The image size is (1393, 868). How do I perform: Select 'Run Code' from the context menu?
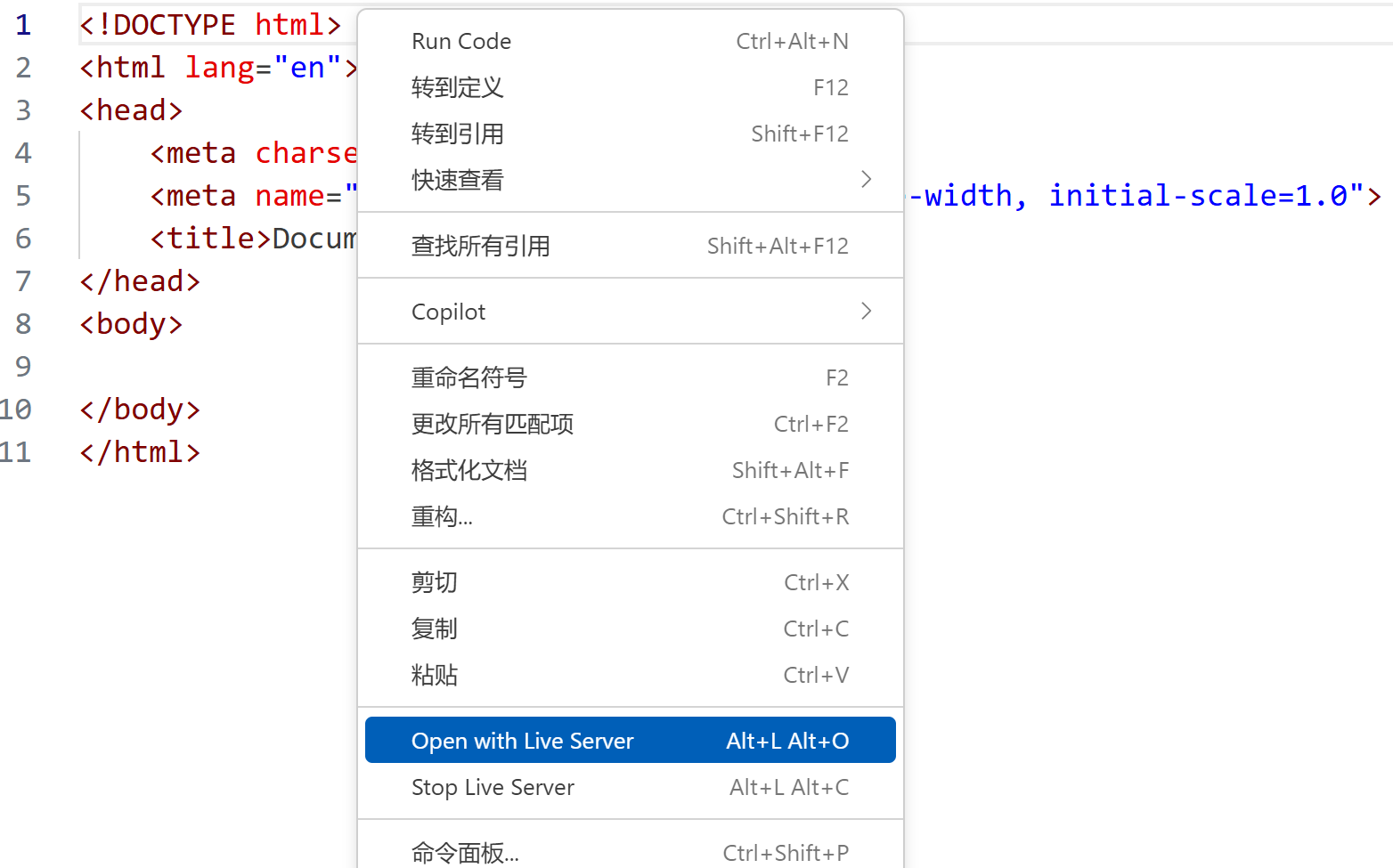pos(460,41)
